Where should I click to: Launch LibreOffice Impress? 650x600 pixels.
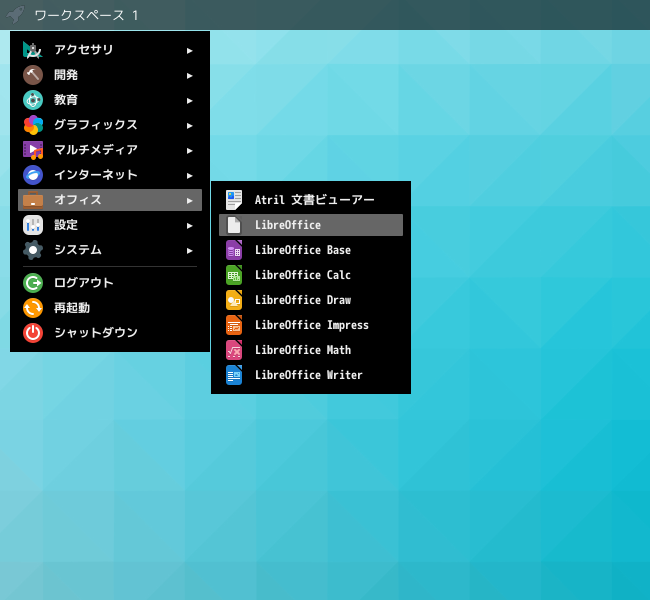point(311,325)
